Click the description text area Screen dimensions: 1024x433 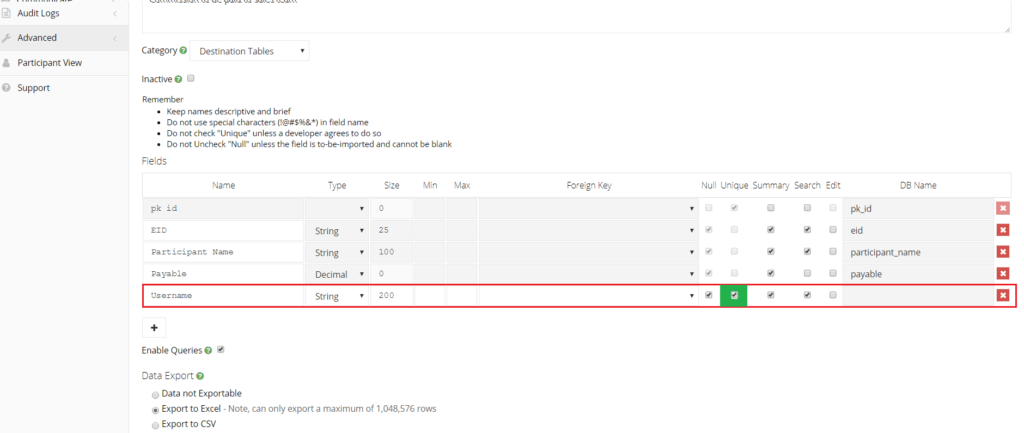tap(577, 16)
